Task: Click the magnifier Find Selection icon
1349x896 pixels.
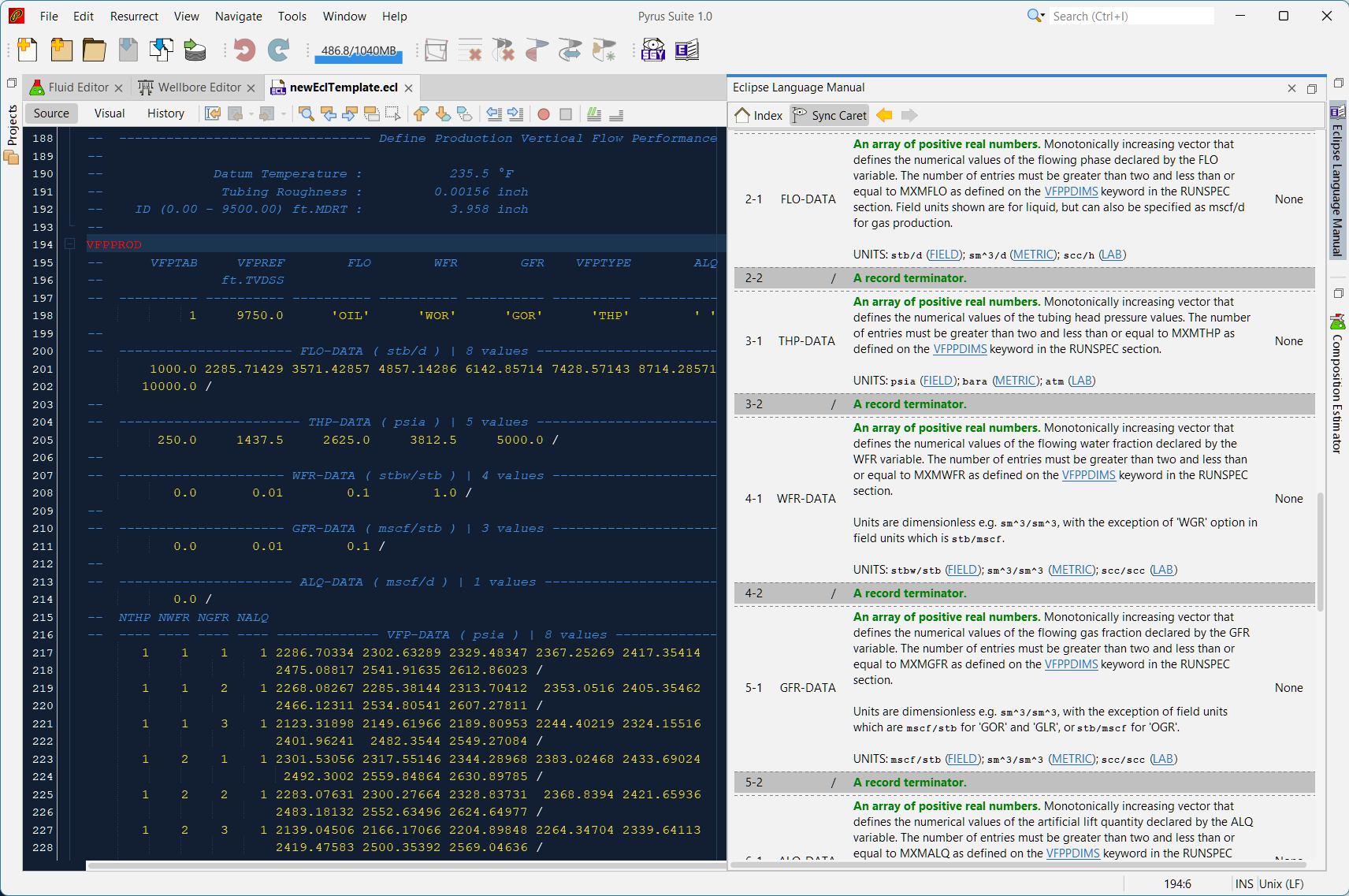Action: click(x=307, y=114)
